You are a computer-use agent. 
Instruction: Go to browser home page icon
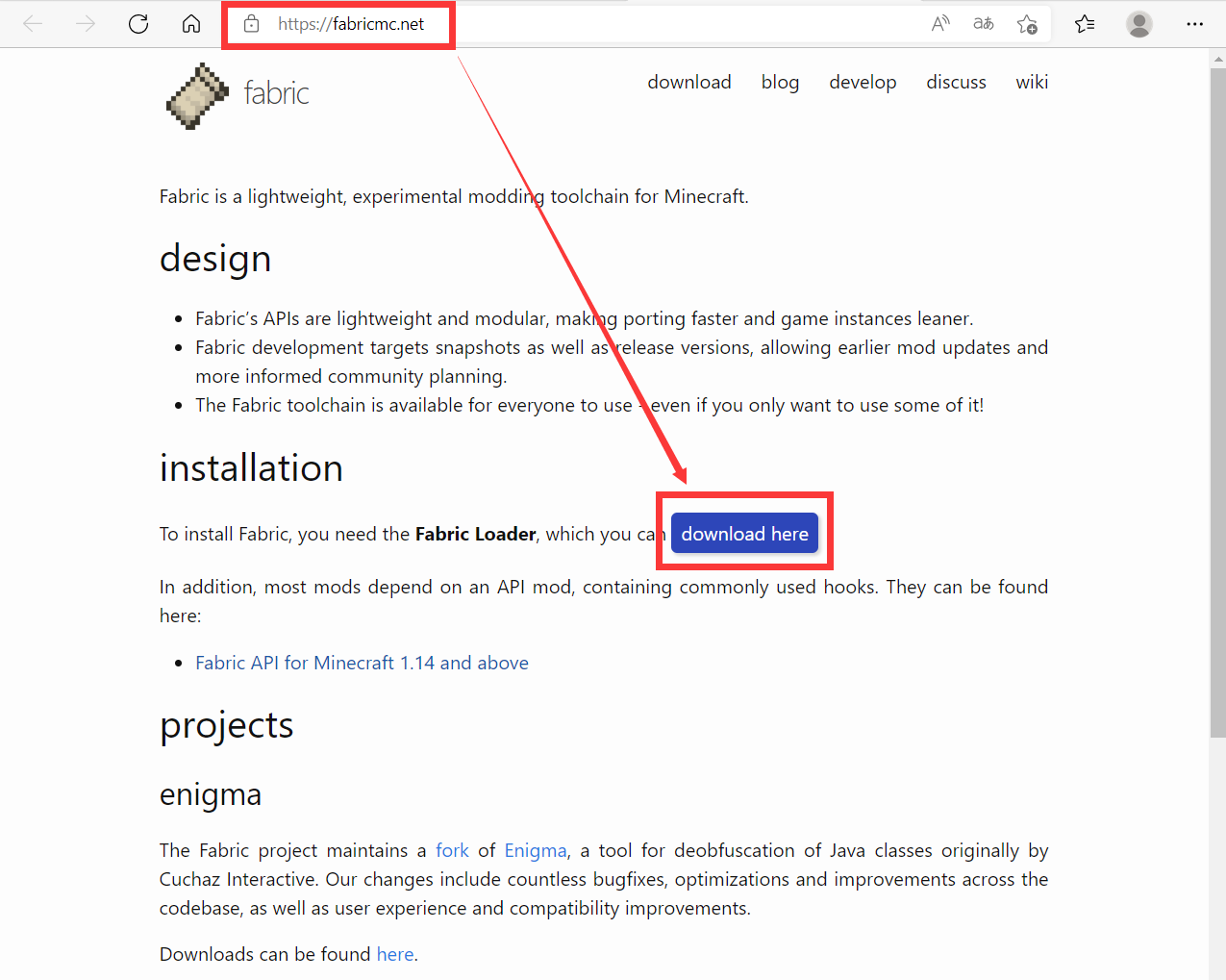click(x=191, y=24)
